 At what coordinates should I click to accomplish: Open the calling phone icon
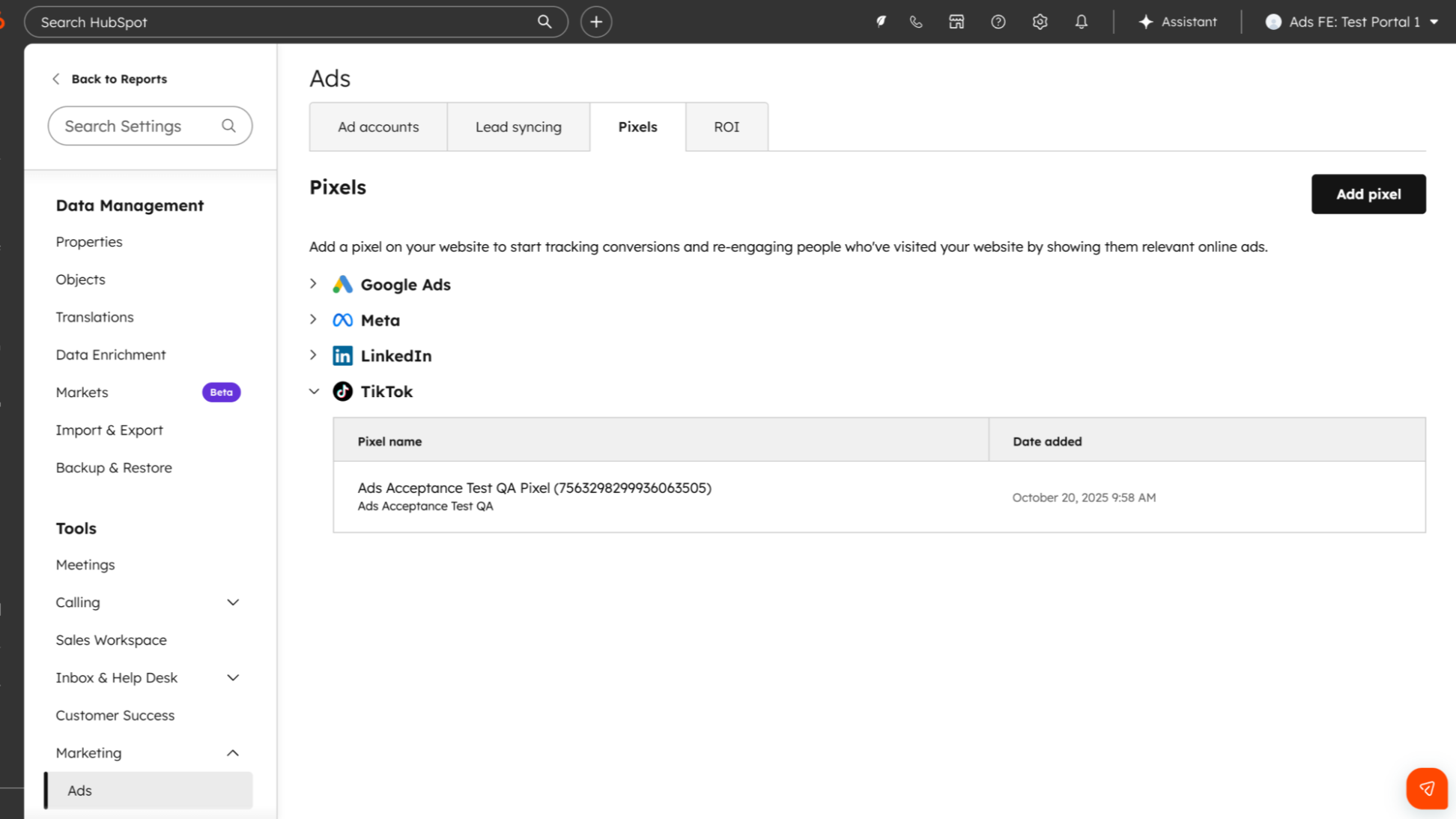tap(916, 22)
